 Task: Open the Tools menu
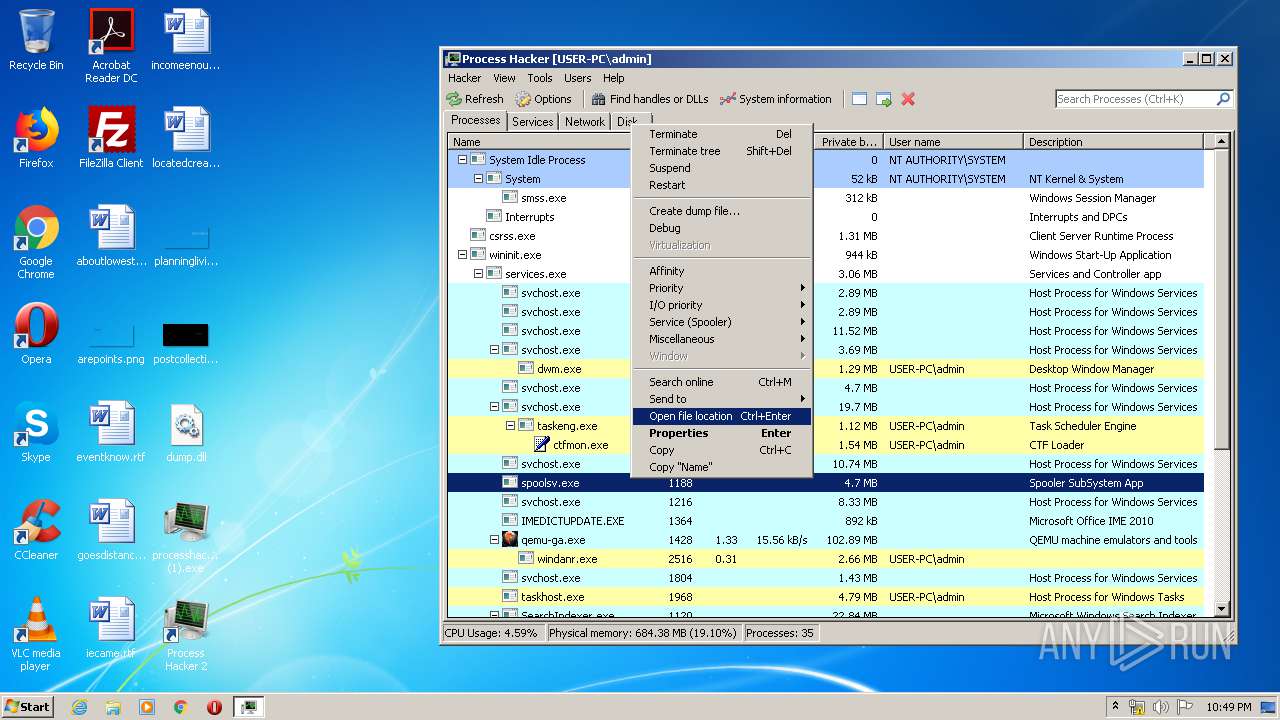point(540,78)
